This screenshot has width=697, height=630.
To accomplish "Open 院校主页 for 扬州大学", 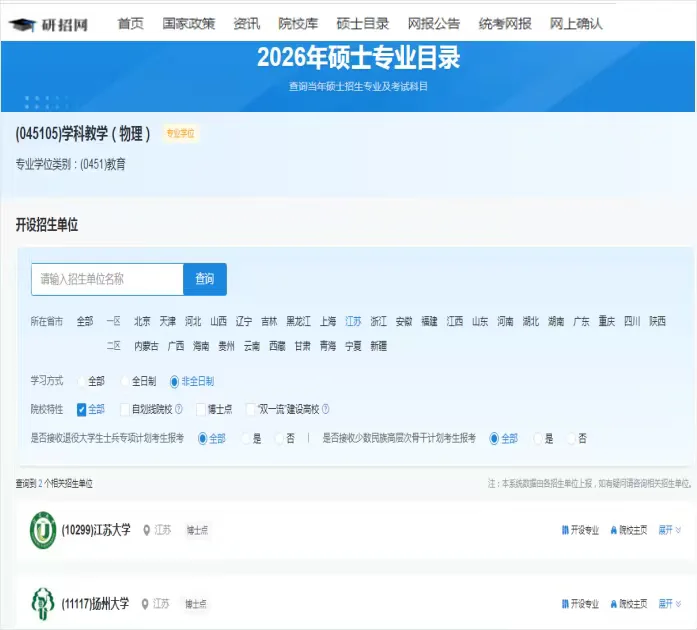I will coord(629,604).
